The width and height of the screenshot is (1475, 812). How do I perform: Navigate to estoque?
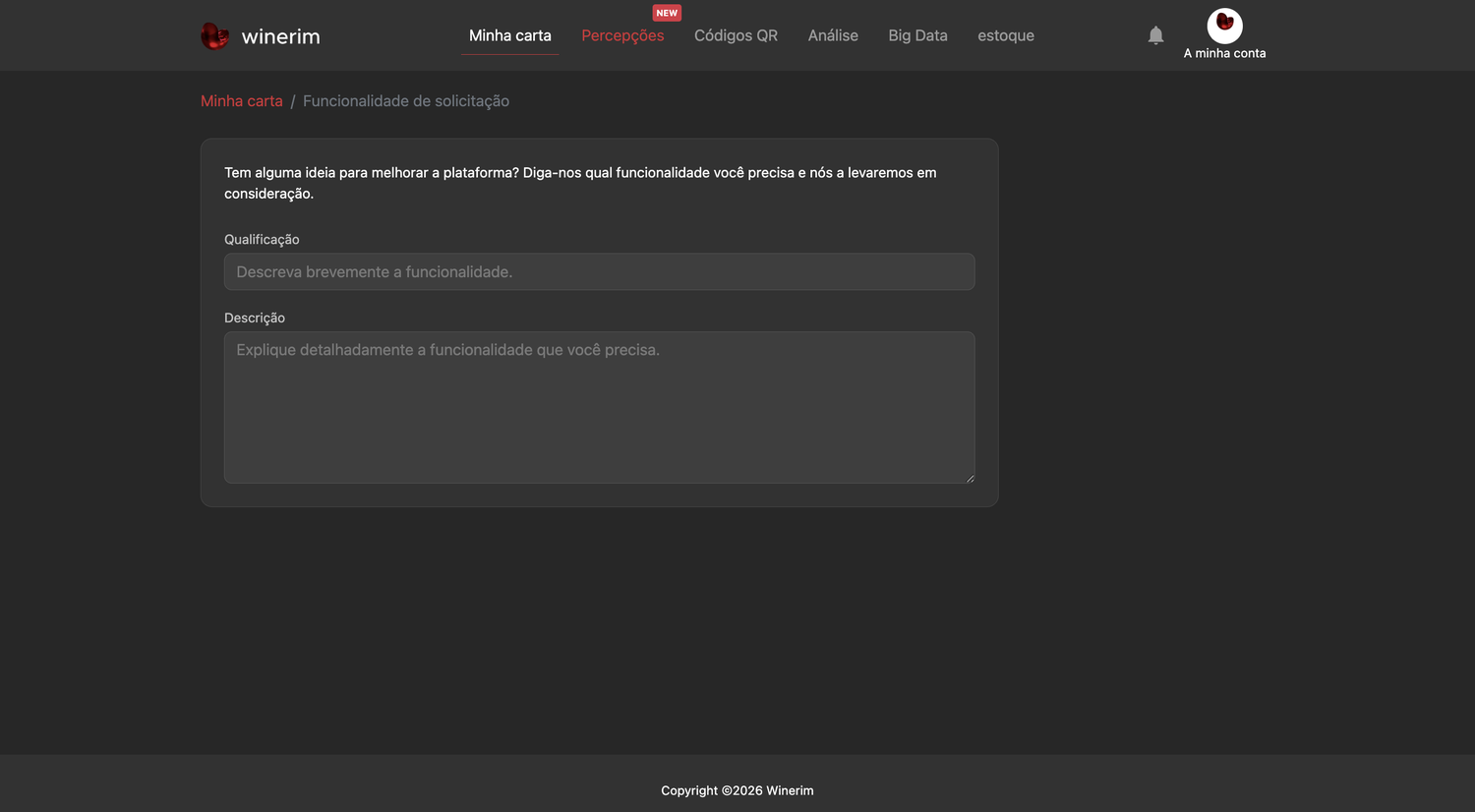point(1006,35)
